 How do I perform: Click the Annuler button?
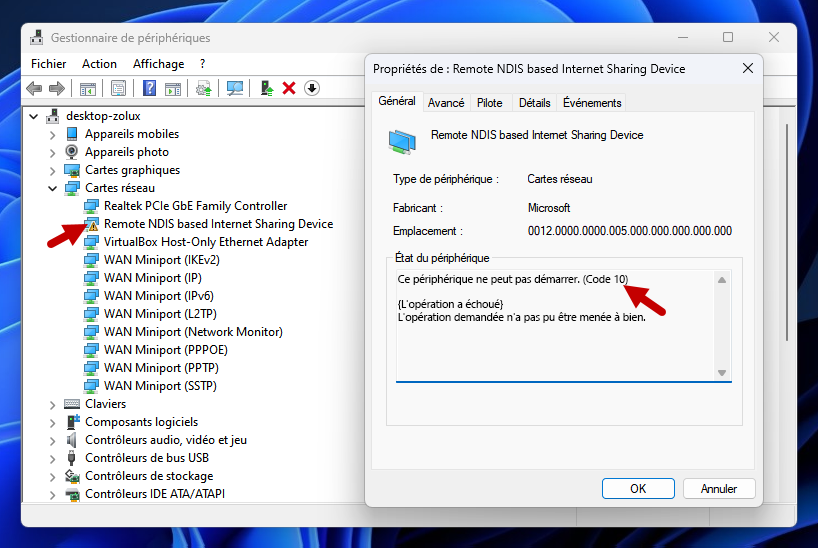point(719,489)
